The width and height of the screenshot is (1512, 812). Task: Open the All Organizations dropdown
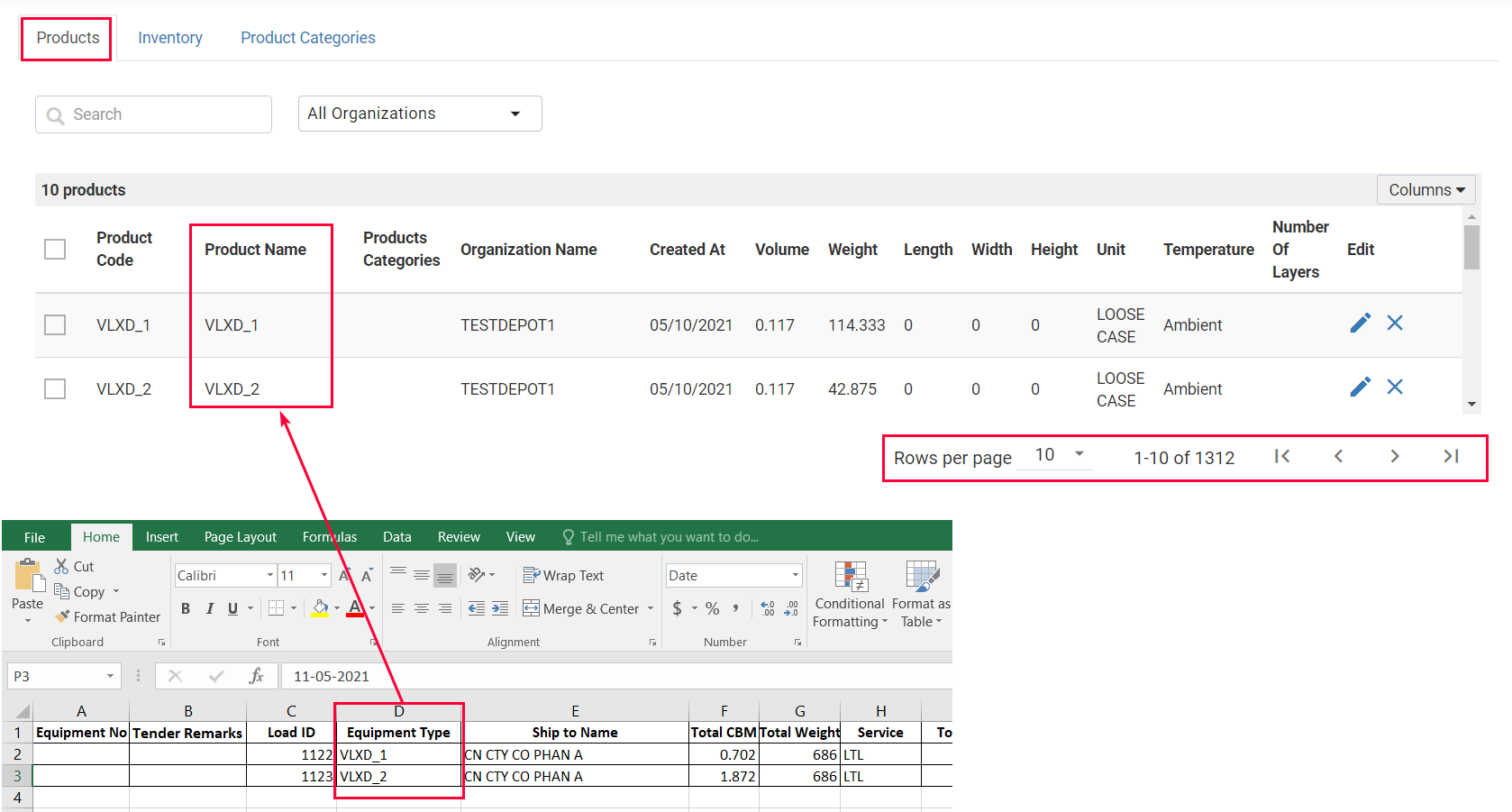(x=420, y=114)
